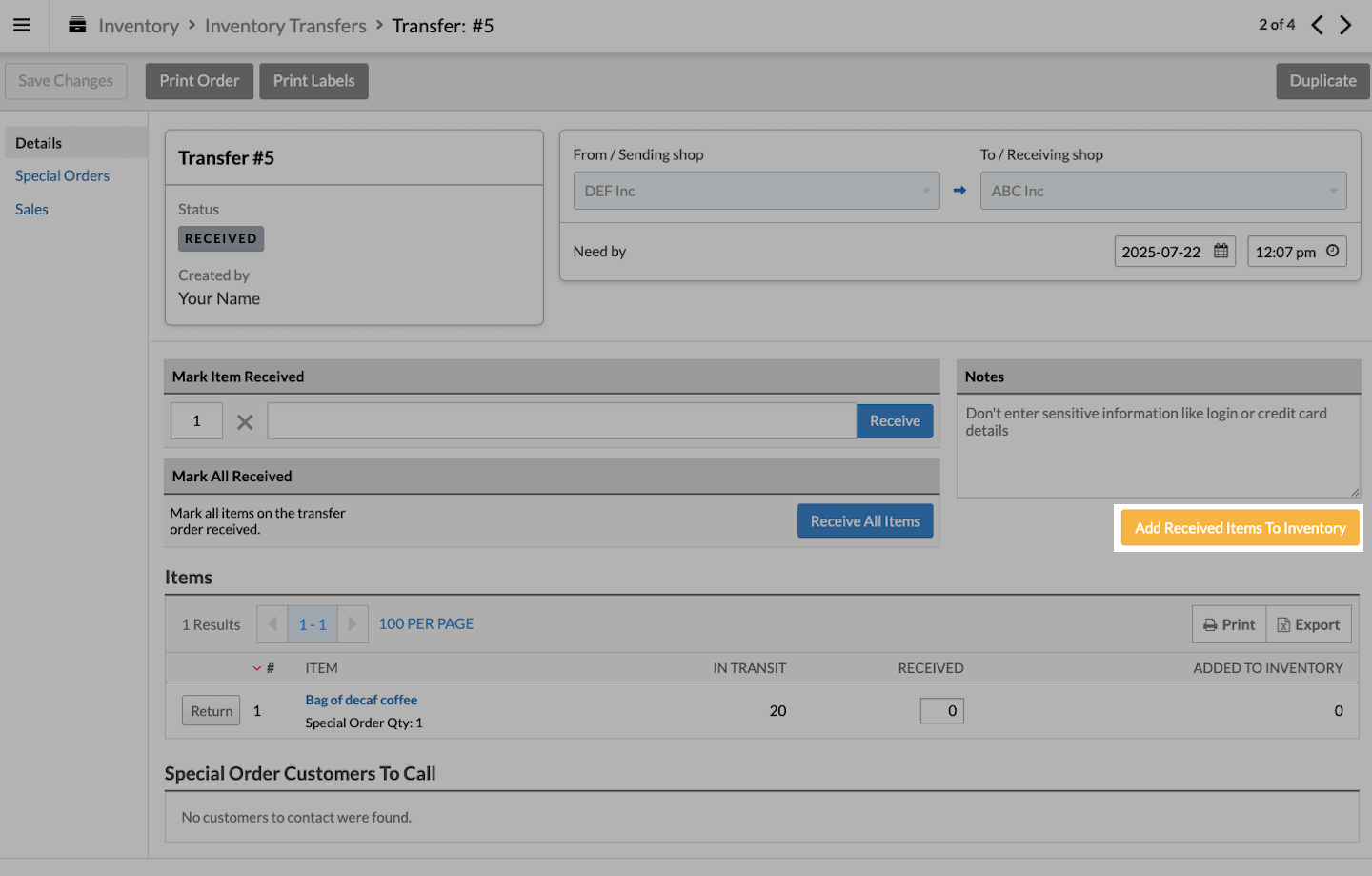Viewport: 1372px width, 876px height.
Task: Switch to the Special Orders tab
Action: pyautogui.click(x=62, y=175)
